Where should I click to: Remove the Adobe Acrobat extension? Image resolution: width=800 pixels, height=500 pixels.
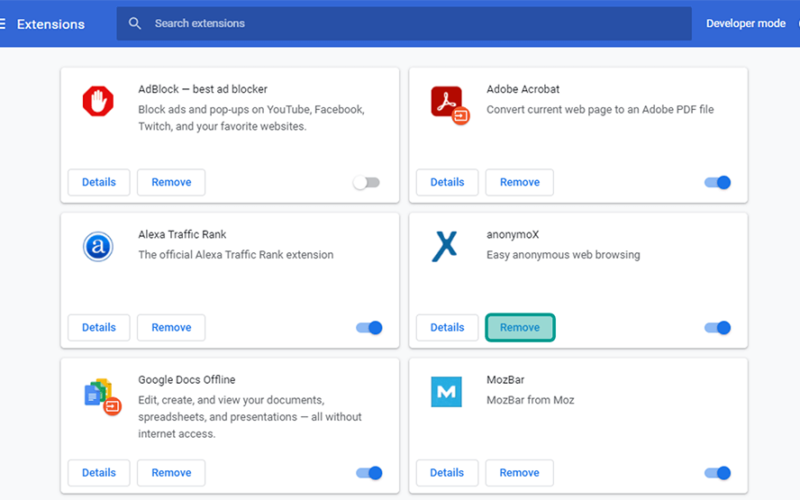[519, 182]
